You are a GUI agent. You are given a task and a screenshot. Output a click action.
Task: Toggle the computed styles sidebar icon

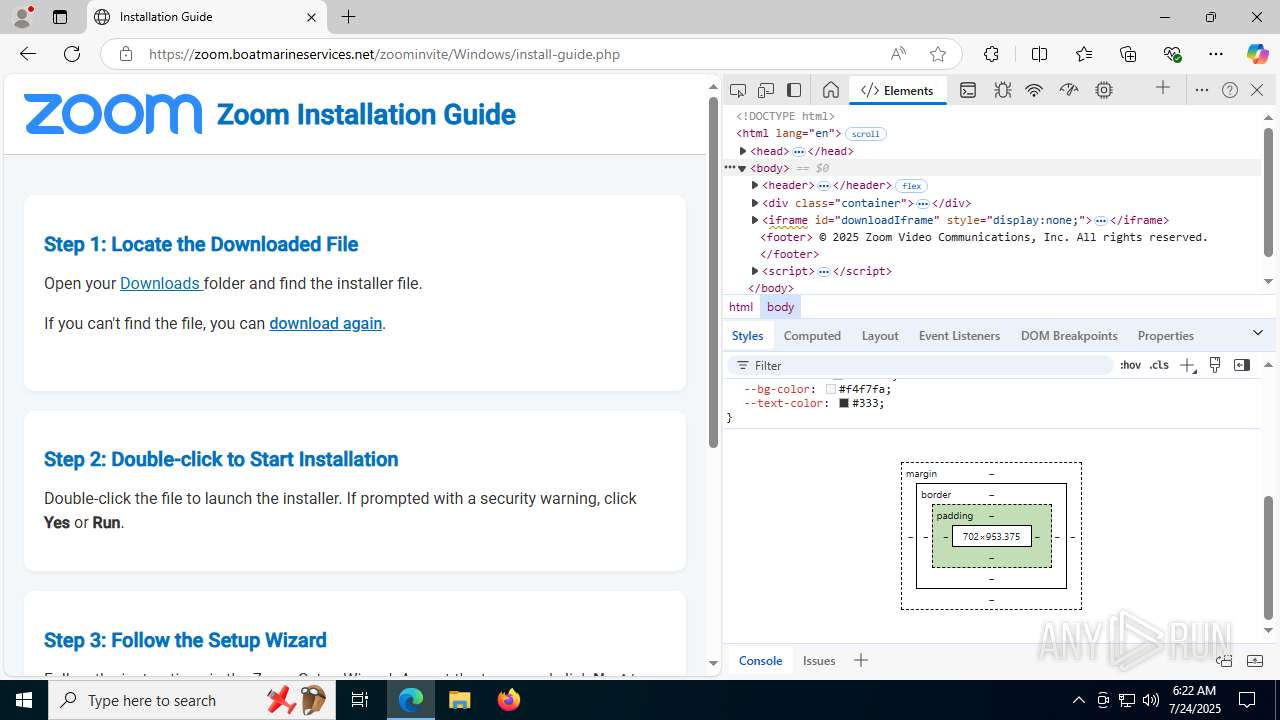(x=1242, y=365)
